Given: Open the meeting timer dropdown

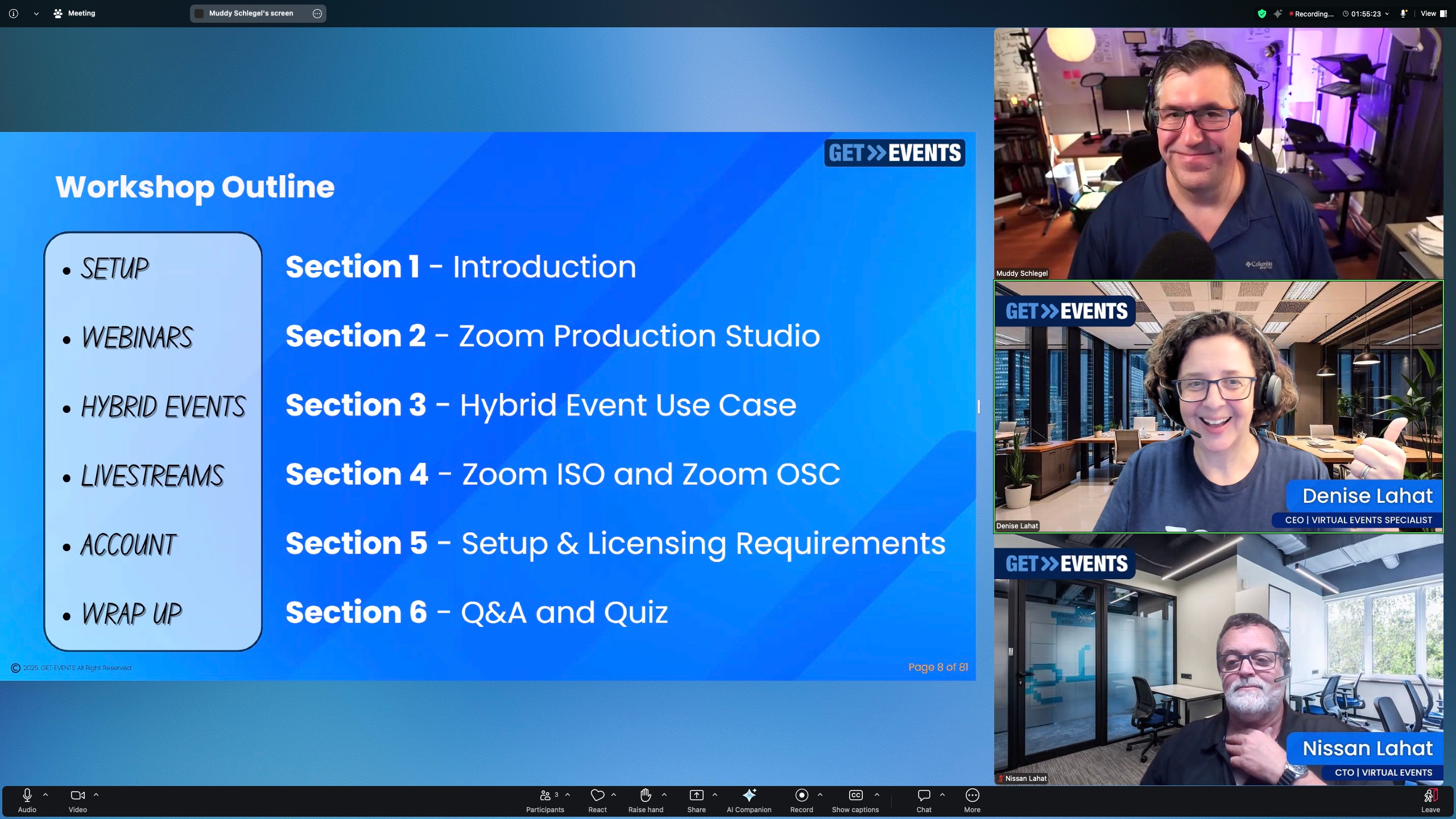Looking at the screenshot, I should pyautogui.click(x=1387, y=13).
